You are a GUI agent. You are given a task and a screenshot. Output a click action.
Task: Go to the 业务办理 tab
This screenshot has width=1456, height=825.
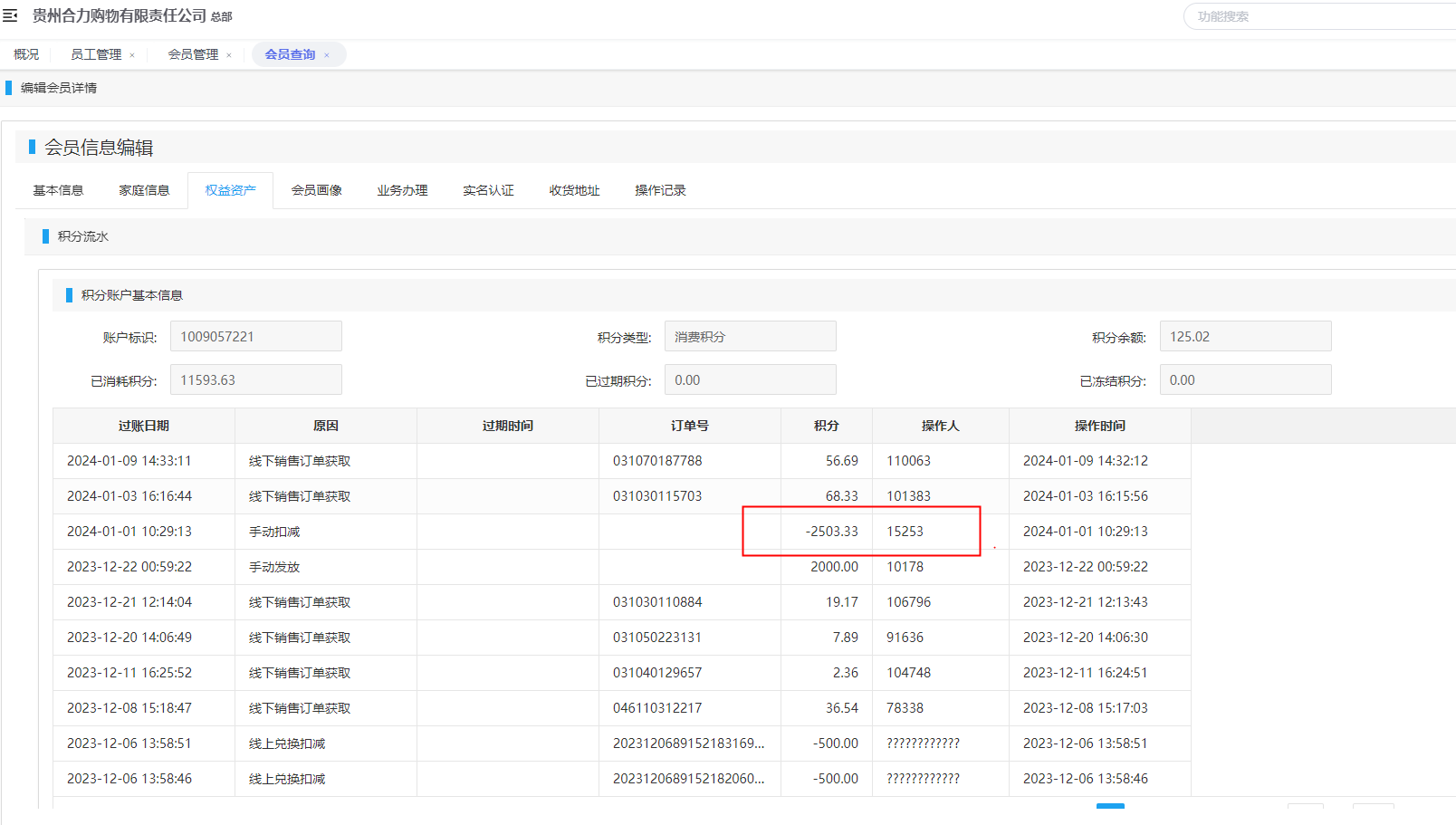(x=402, y=190)
